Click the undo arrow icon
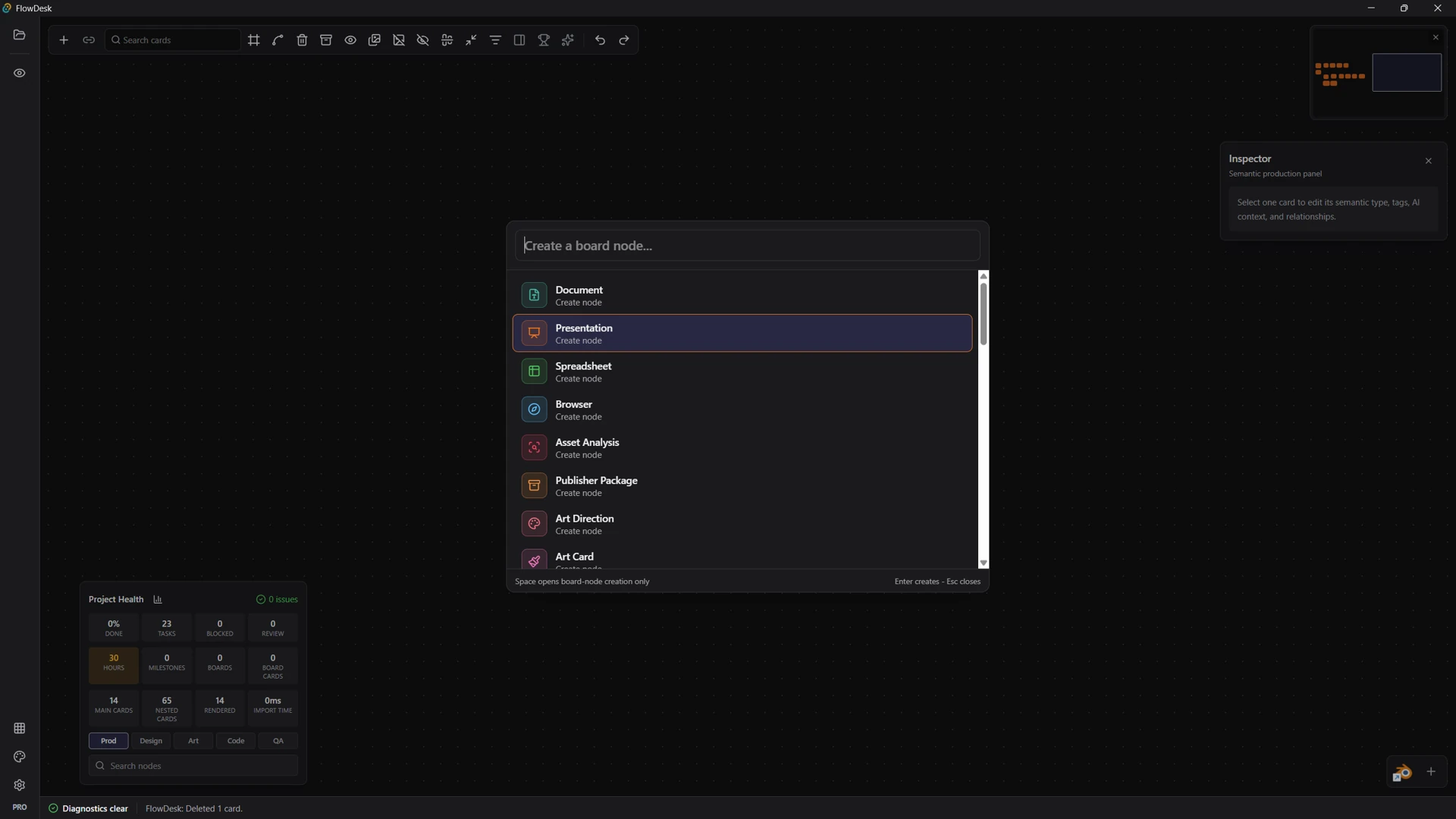This screenshot has width=1456, height=819. [x=601, y=40]
